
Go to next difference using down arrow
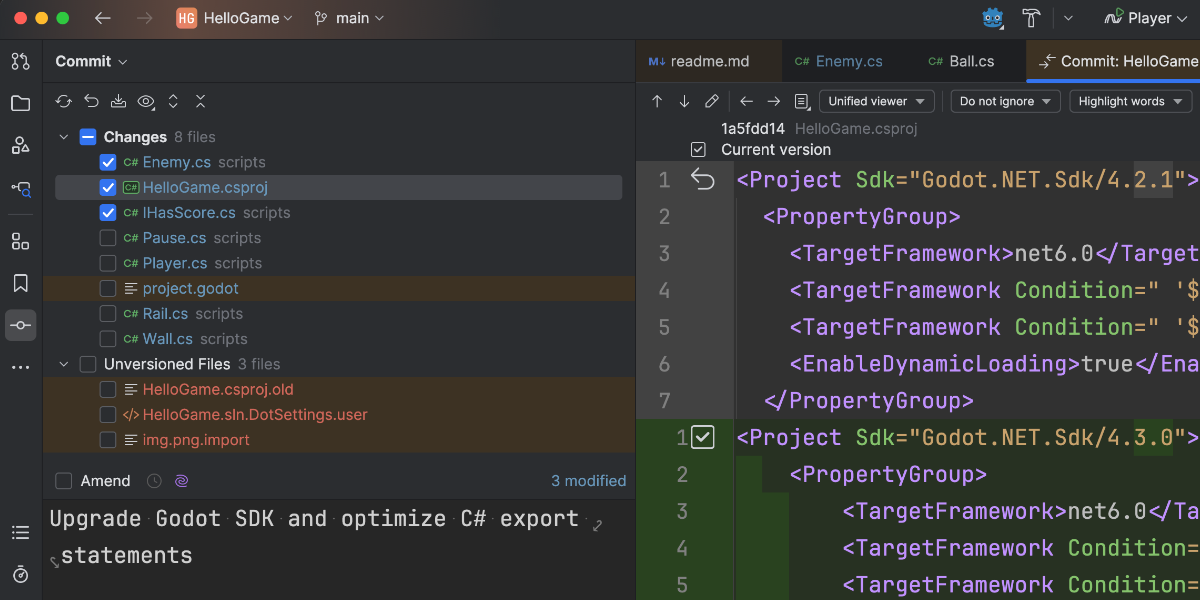click(x=684, y=101)
